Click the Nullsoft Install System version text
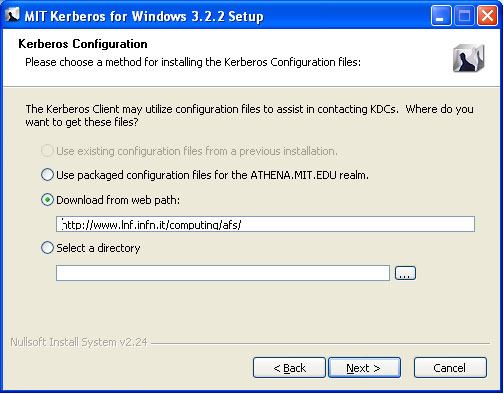This screenshot has height=394, width=504. click(x=79, y=342)
